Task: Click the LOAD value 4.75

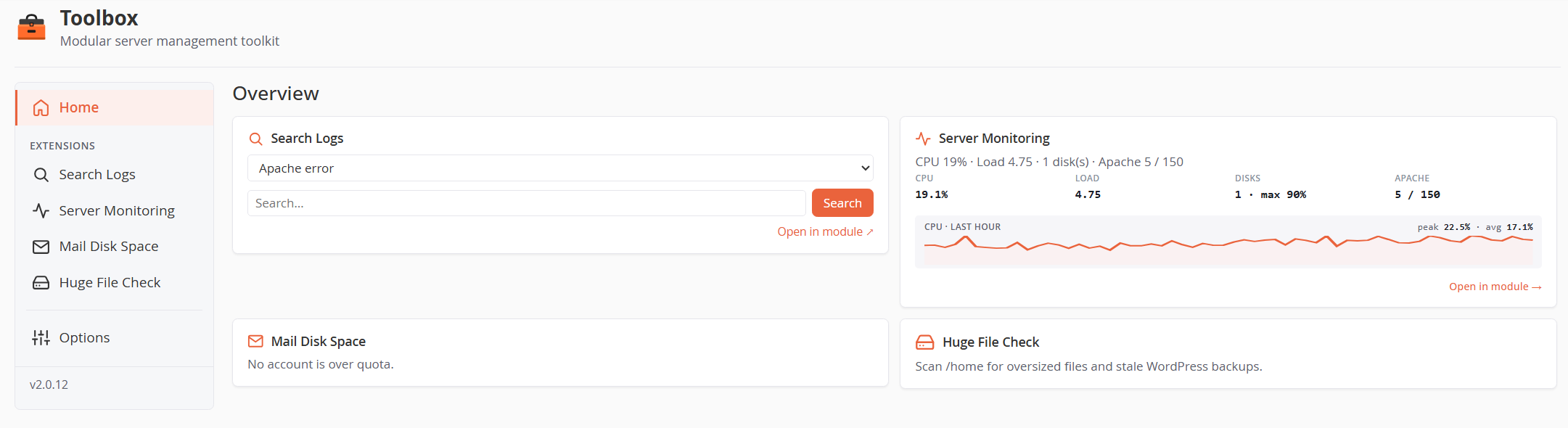Action: pos(1088,194)
